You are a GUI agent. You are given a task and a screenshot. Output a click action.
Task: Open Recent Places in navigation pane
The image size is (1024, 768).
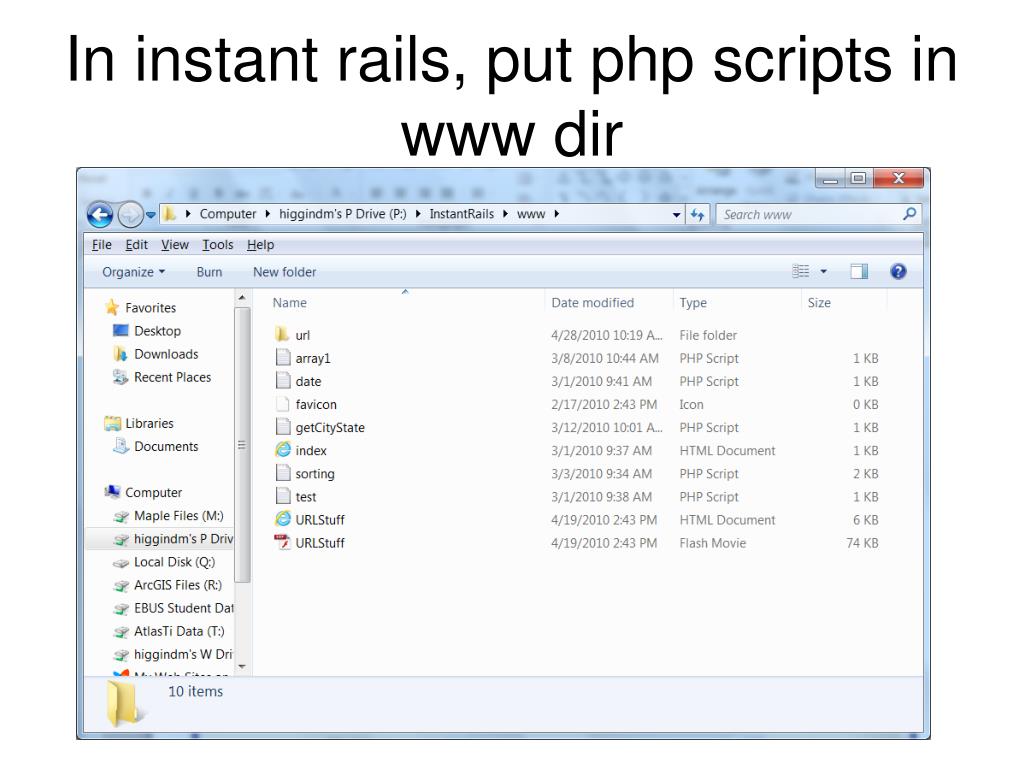pyautogui.click(x=172, y=377)
